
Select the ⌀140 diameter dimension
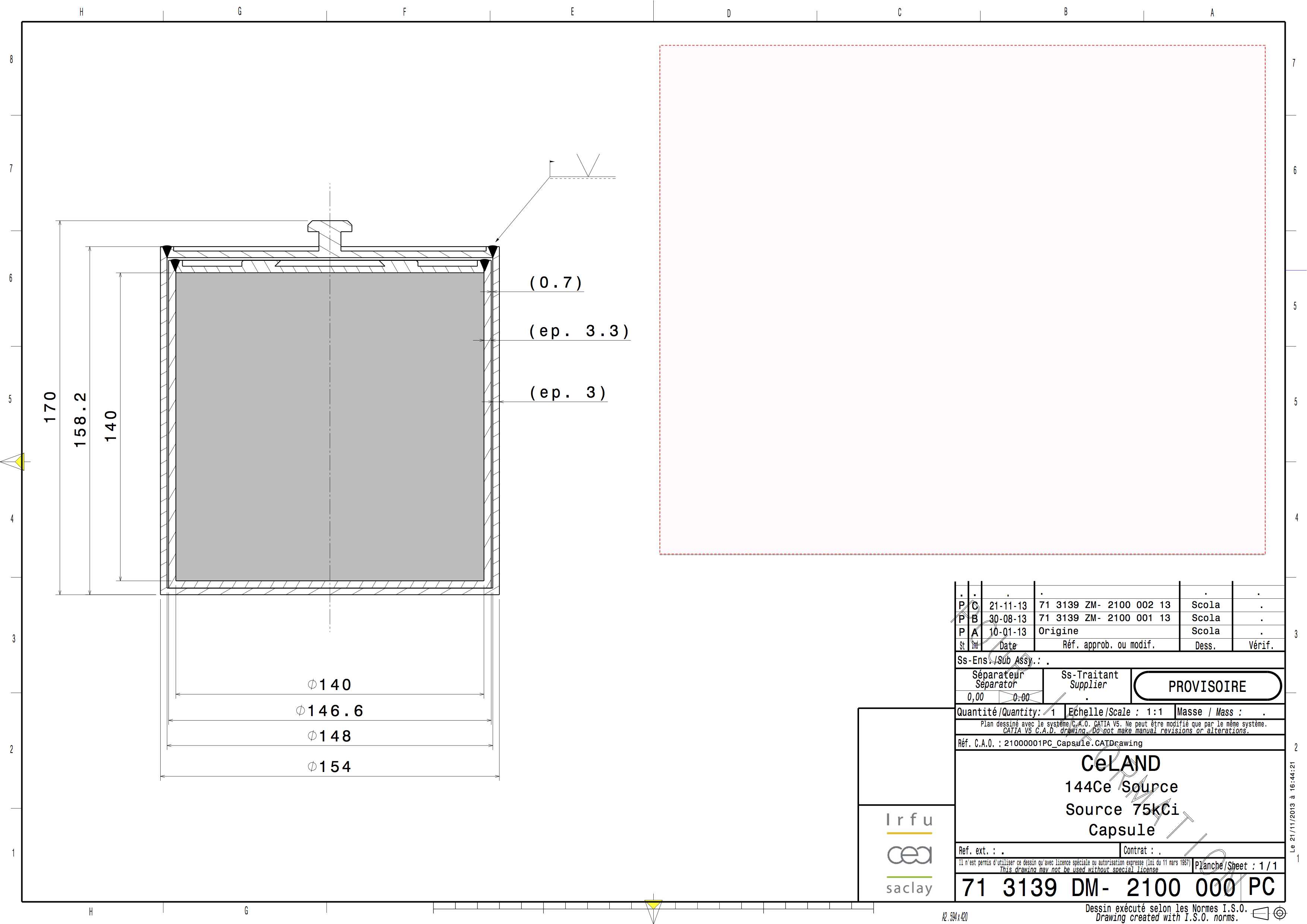click(329, 684)
